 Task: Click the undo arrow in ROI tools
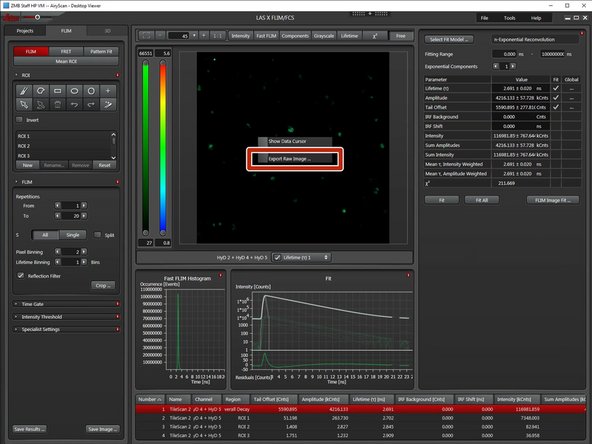(74, 104)
